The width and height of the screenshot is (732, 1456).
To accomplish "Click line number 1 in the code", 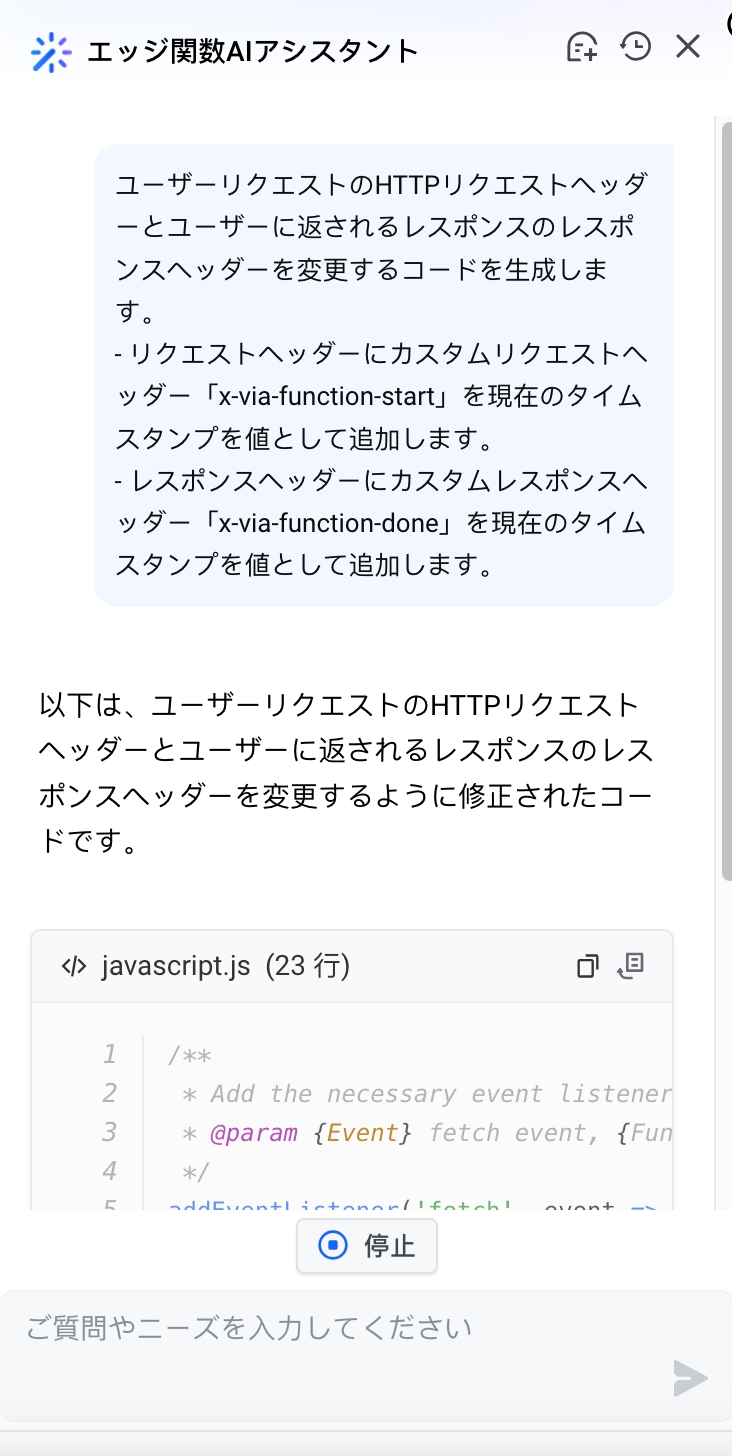I will coord(109,1054).
